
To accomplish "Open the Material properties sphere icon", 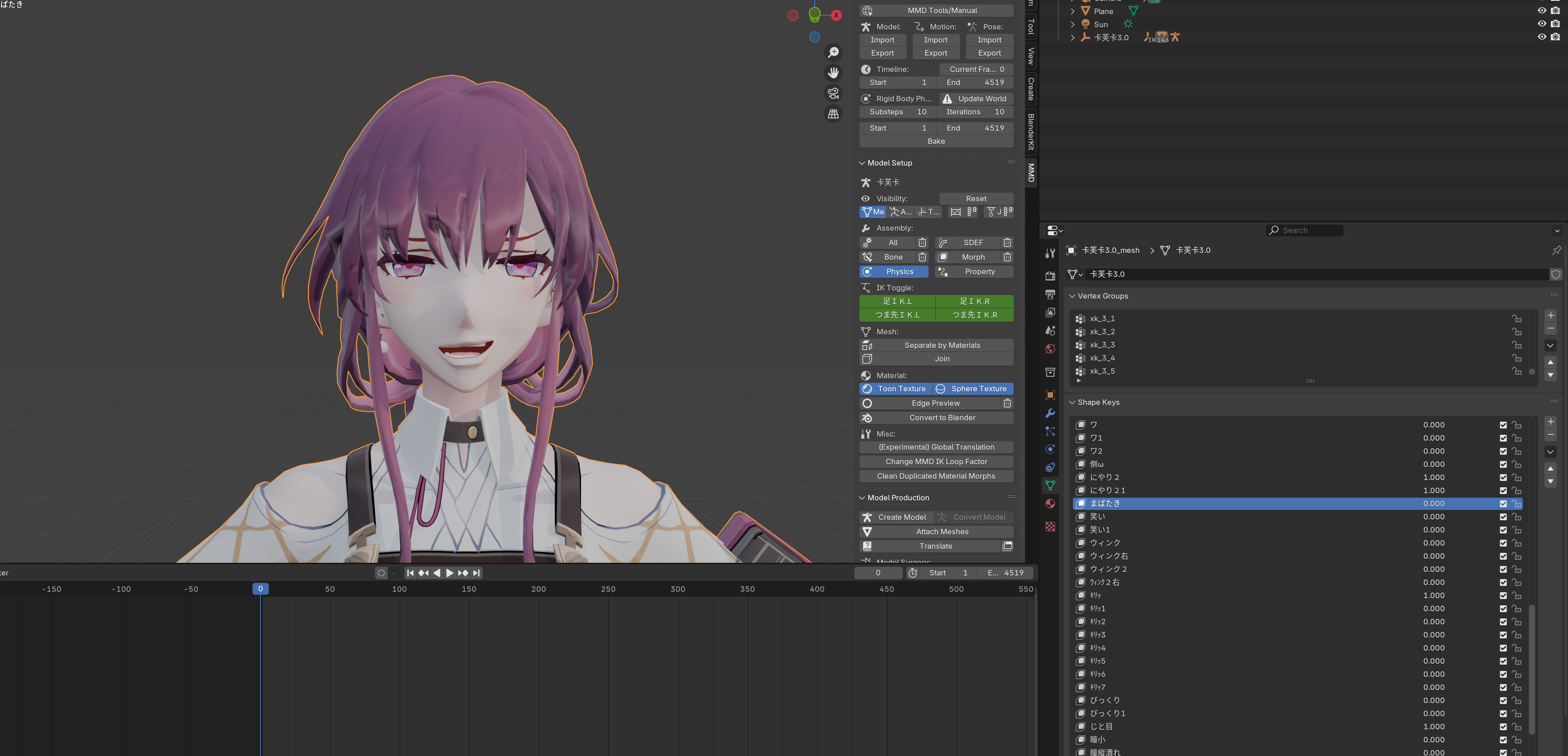I will point(1050,503).
